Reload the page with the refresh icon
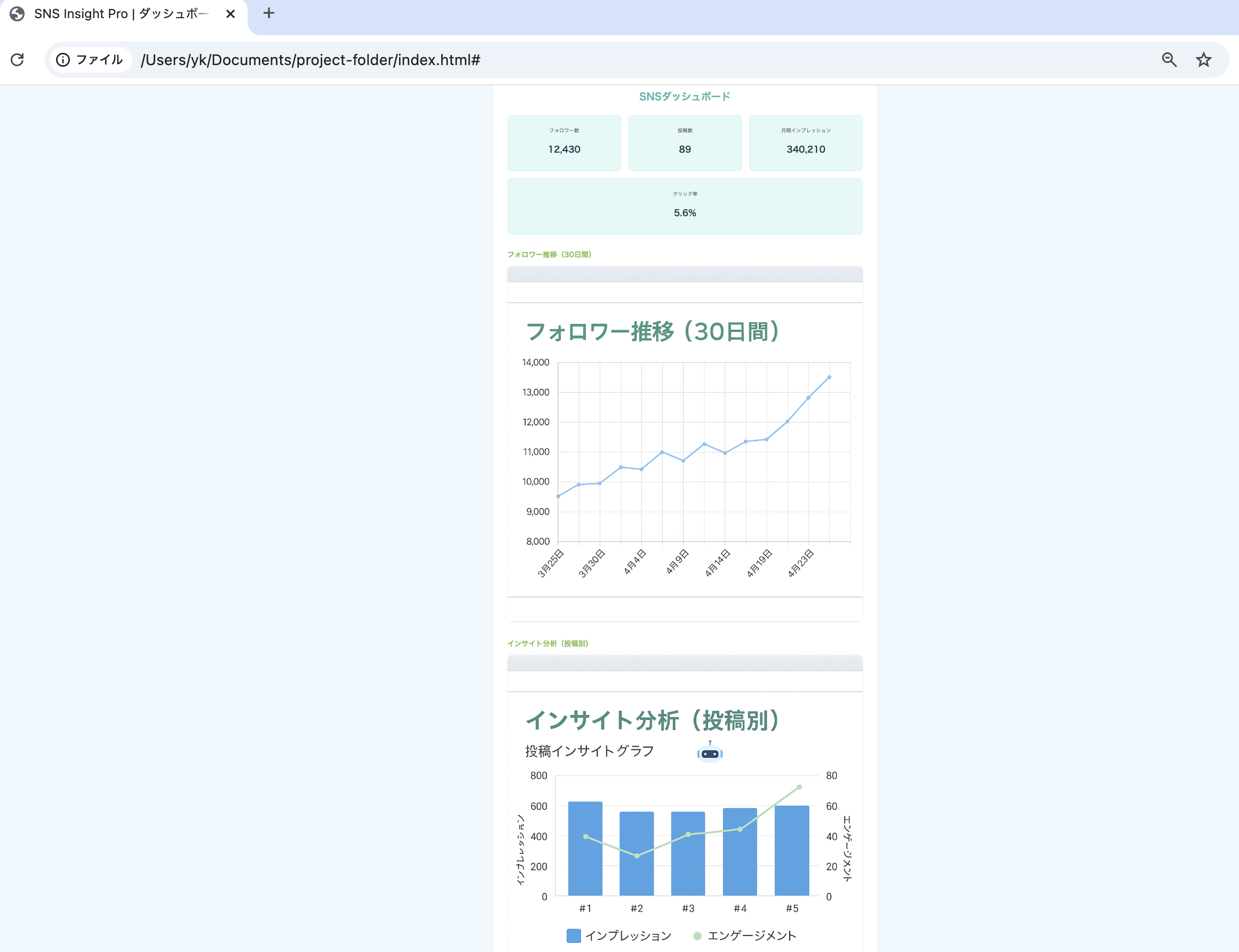 [x=18, y=60]
